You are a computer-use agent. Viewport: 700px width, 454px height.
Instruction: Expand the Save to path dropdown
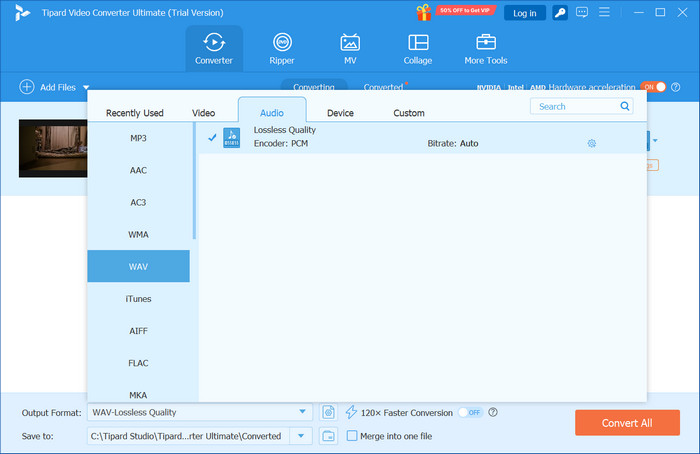[x=301, y=436]
